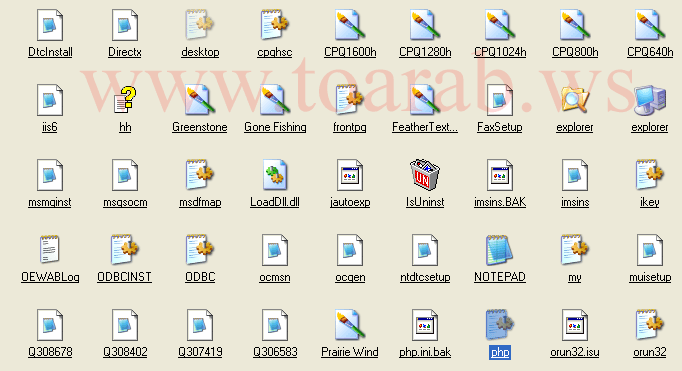Click the DtcInstall file label
This screenshot has width=682, height=371.
[x=50, y=52]
